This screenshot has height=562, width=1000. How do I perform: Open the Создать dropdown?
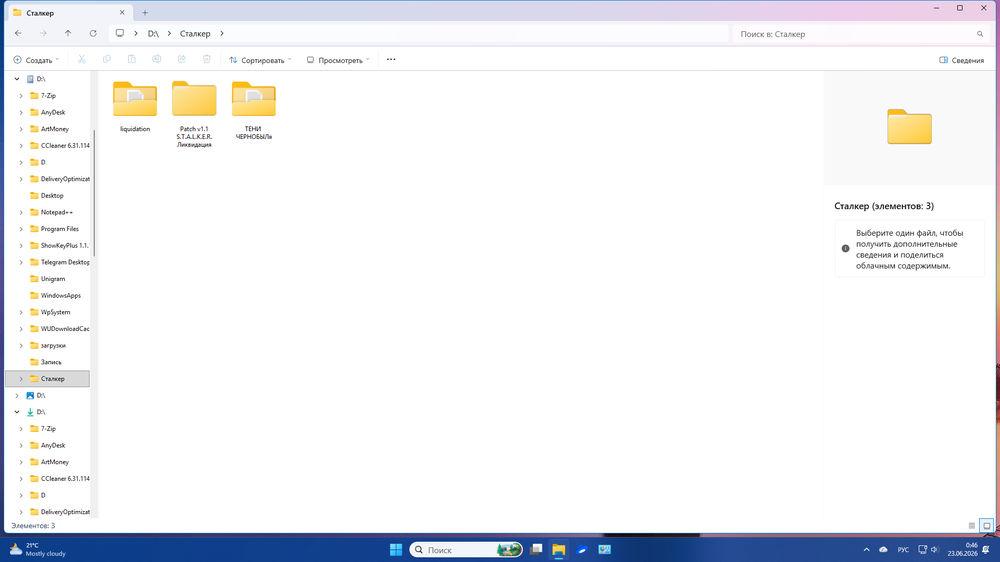(36, 60)
